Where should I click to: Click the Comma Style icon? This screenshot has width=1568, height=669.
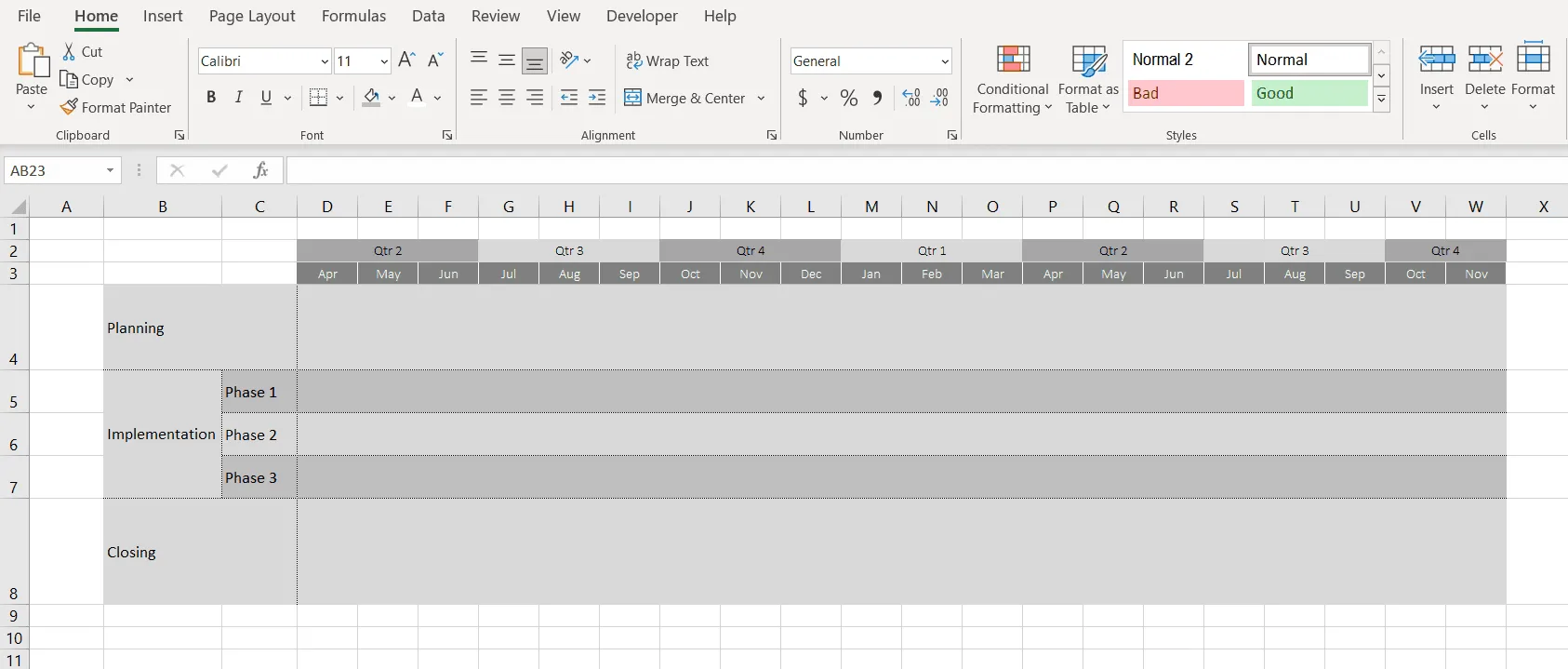(877, 98)
